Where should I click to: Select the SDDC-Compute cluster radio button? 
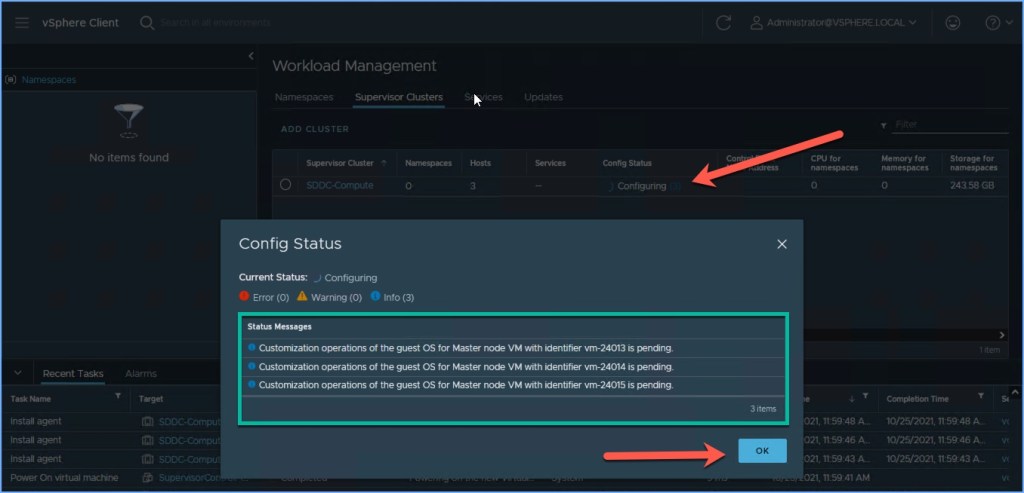pyautogui.click(x=286, y=185)
